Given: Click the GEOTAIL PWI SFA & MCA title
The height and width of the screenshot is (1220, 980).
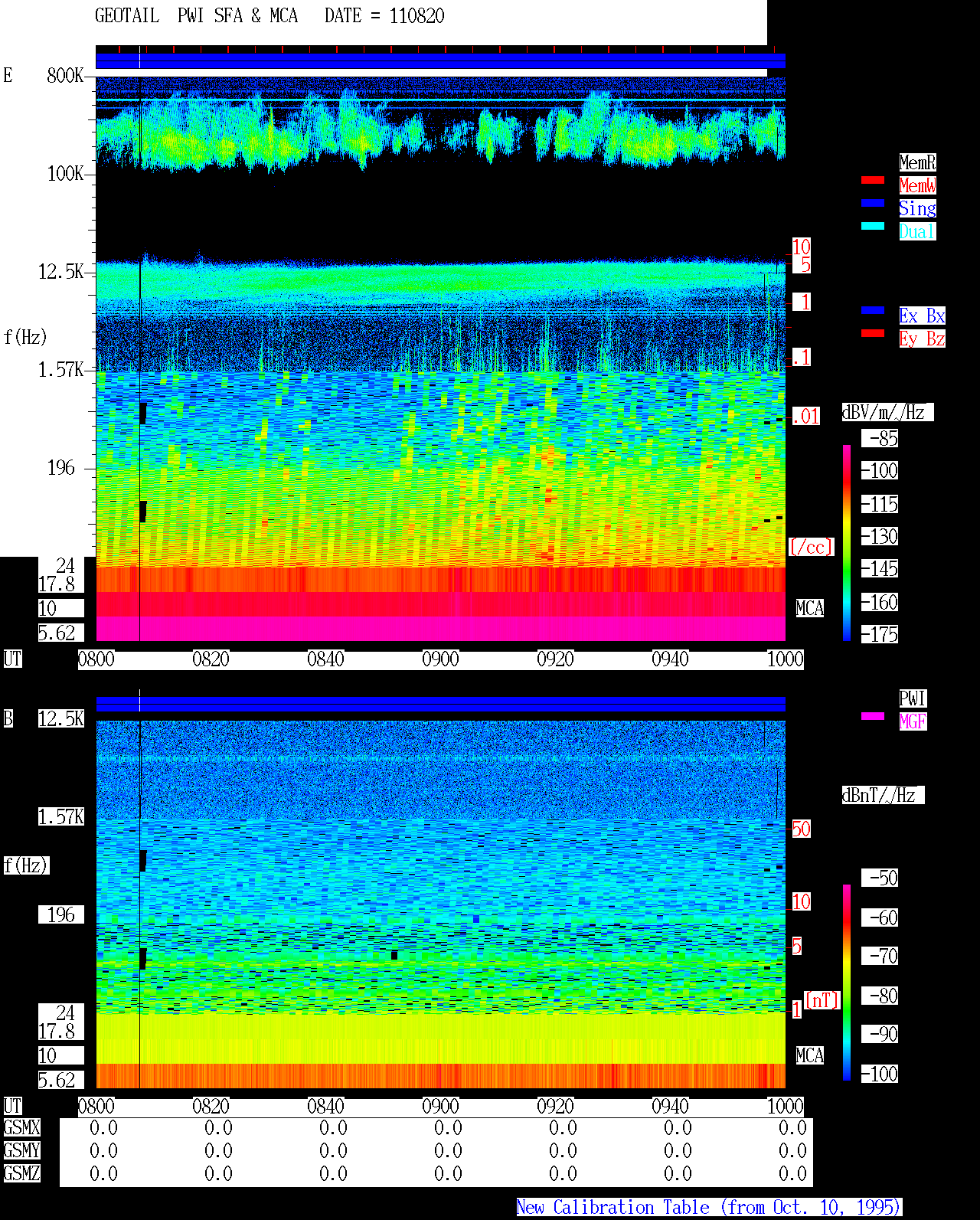Looking at the screenshot, I should click(x=196, y=16).
